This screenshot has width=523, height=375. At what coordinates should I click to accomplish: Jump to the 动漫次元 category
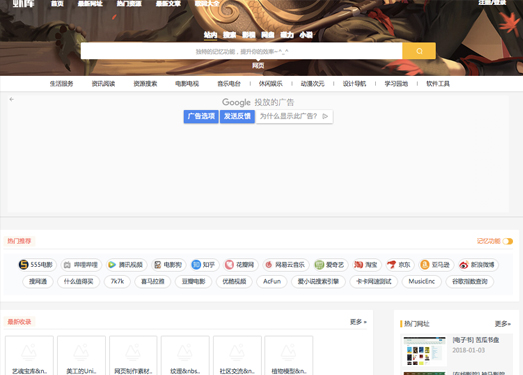pyautogui.click(x=313, y=84)
